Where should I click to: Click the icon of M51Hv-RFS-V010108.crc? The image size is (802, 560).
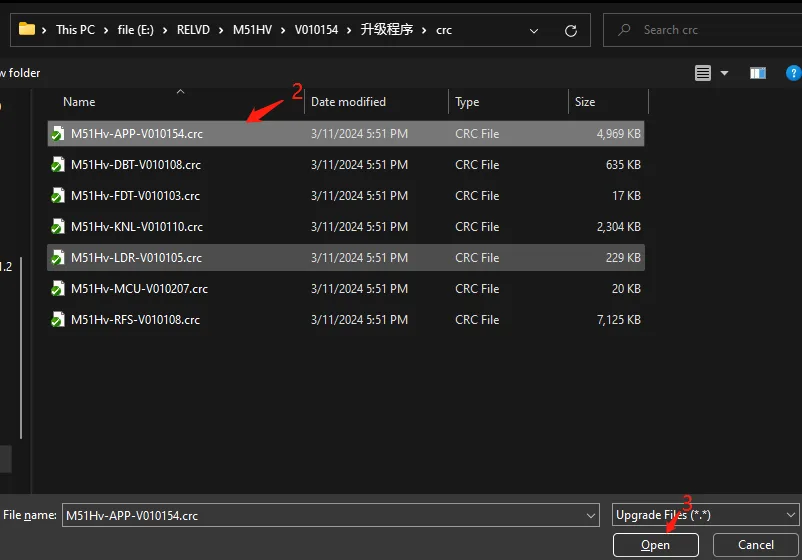58,320
